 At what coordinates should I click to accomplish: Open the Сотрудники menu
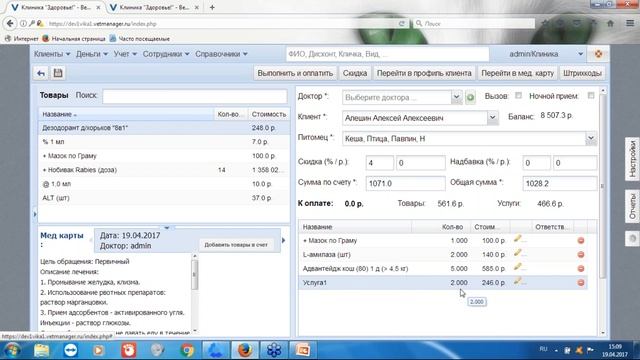166,54
